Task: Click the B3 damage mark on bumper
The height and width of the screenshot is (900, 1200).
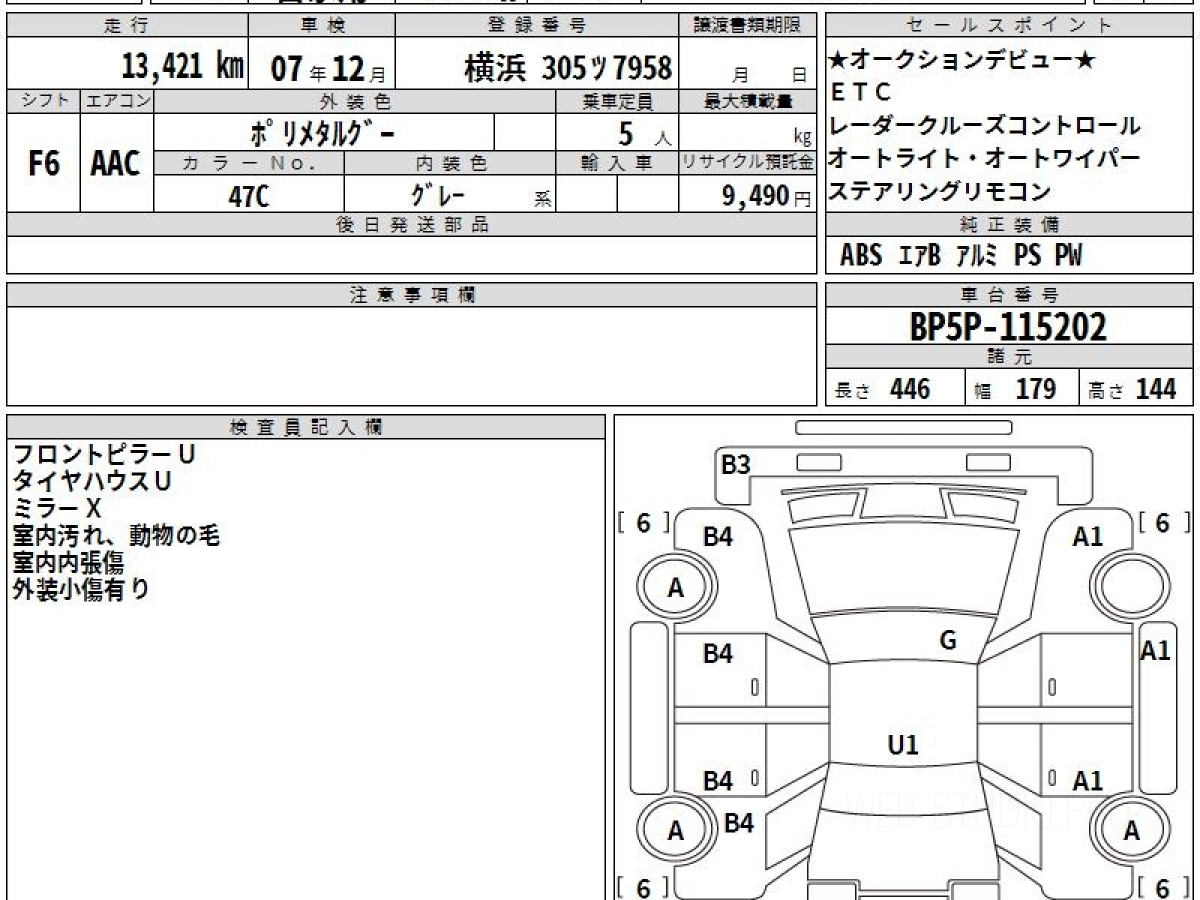Action: [x=736, y=465]
